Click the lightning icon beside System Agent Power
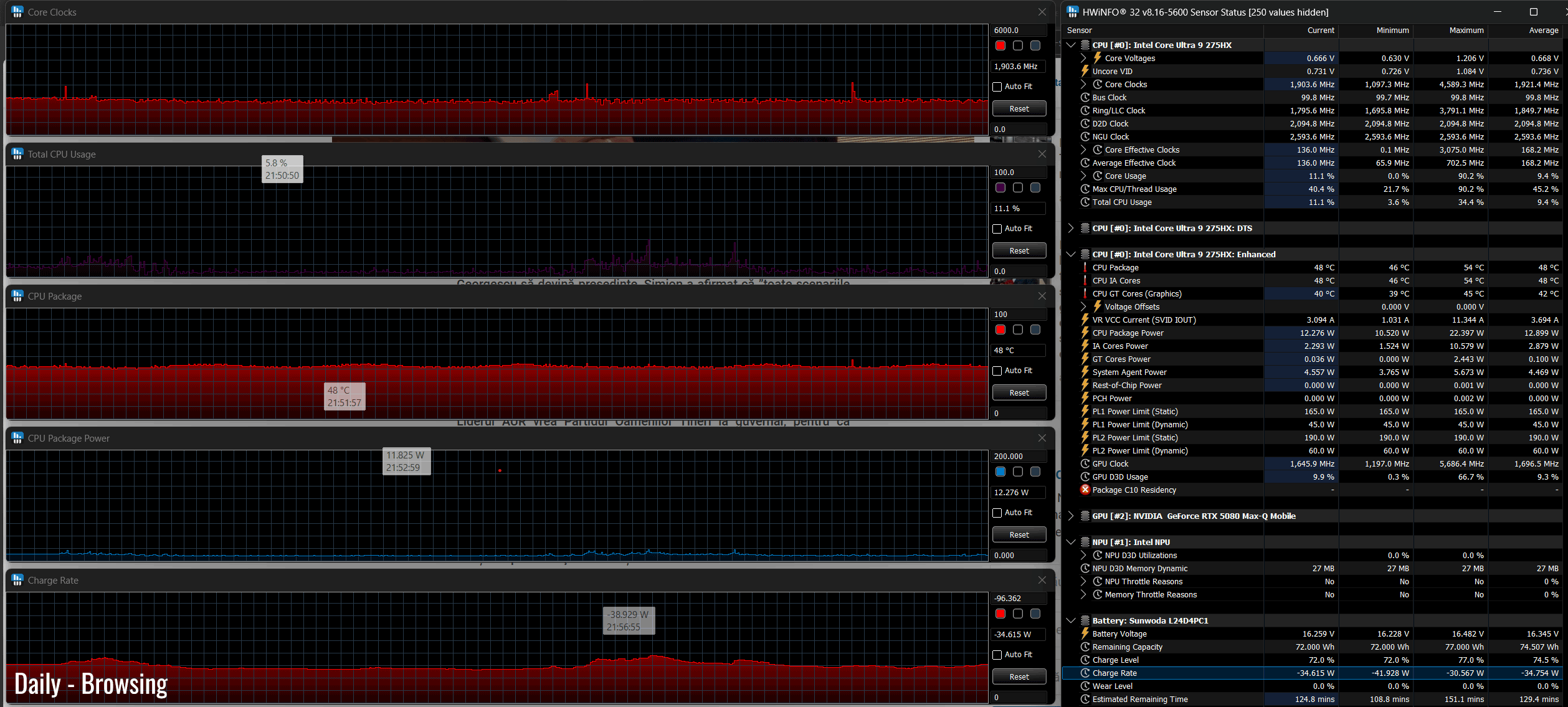Viewport: 1568px width, 707px height. (1085, 372)
